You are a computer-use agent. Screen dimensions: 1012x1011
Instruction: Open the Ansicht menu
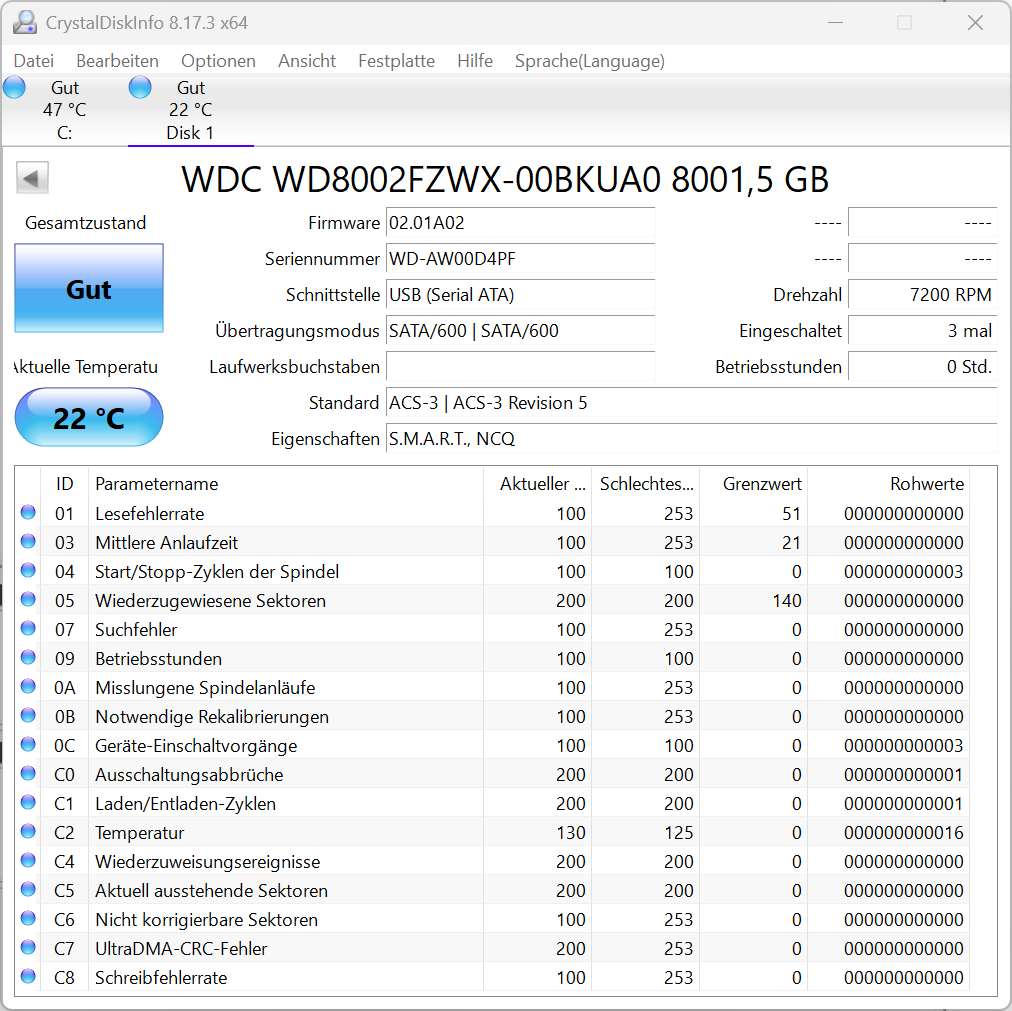click(x=306, y=61)
